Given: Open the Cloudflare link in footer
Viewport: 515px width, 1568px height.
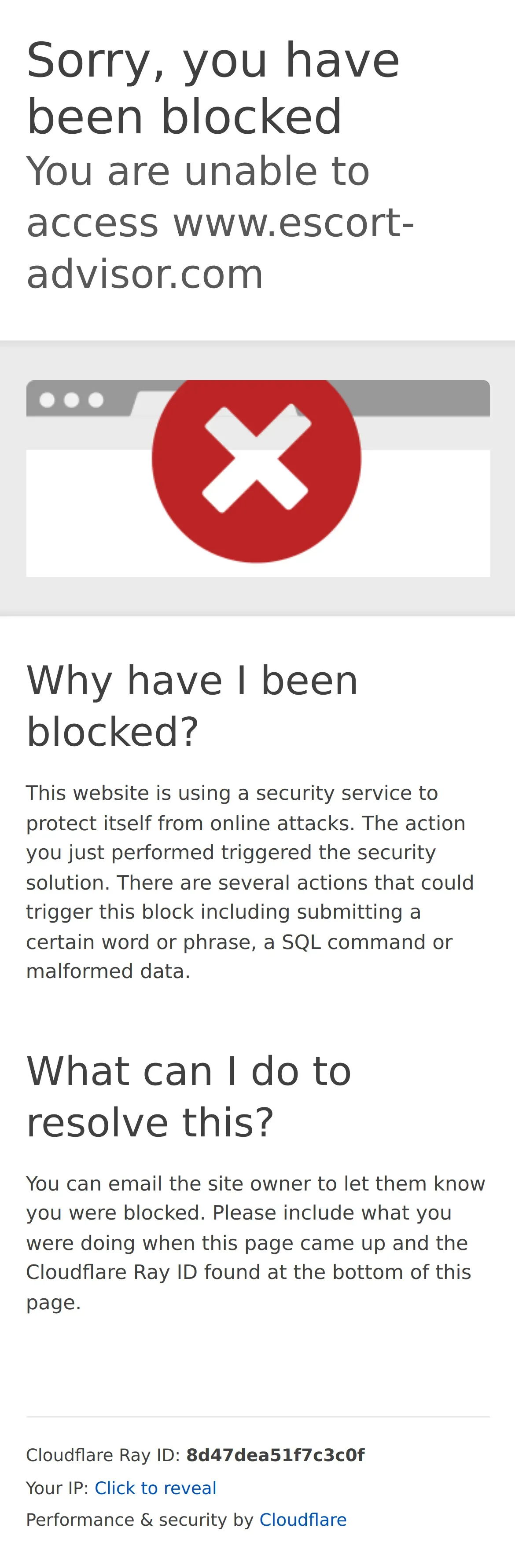Looking at the screenshot, I should pos(303,1520).
